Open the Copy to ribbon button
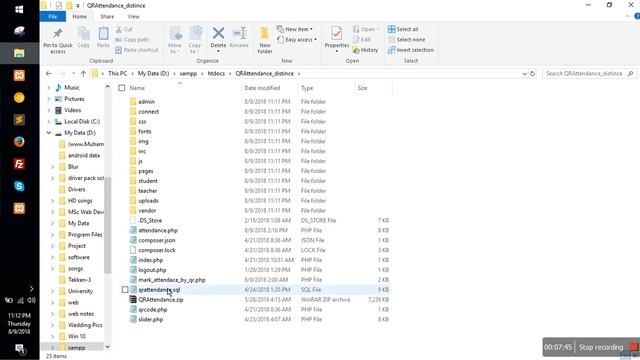 (x=195, y=40)
